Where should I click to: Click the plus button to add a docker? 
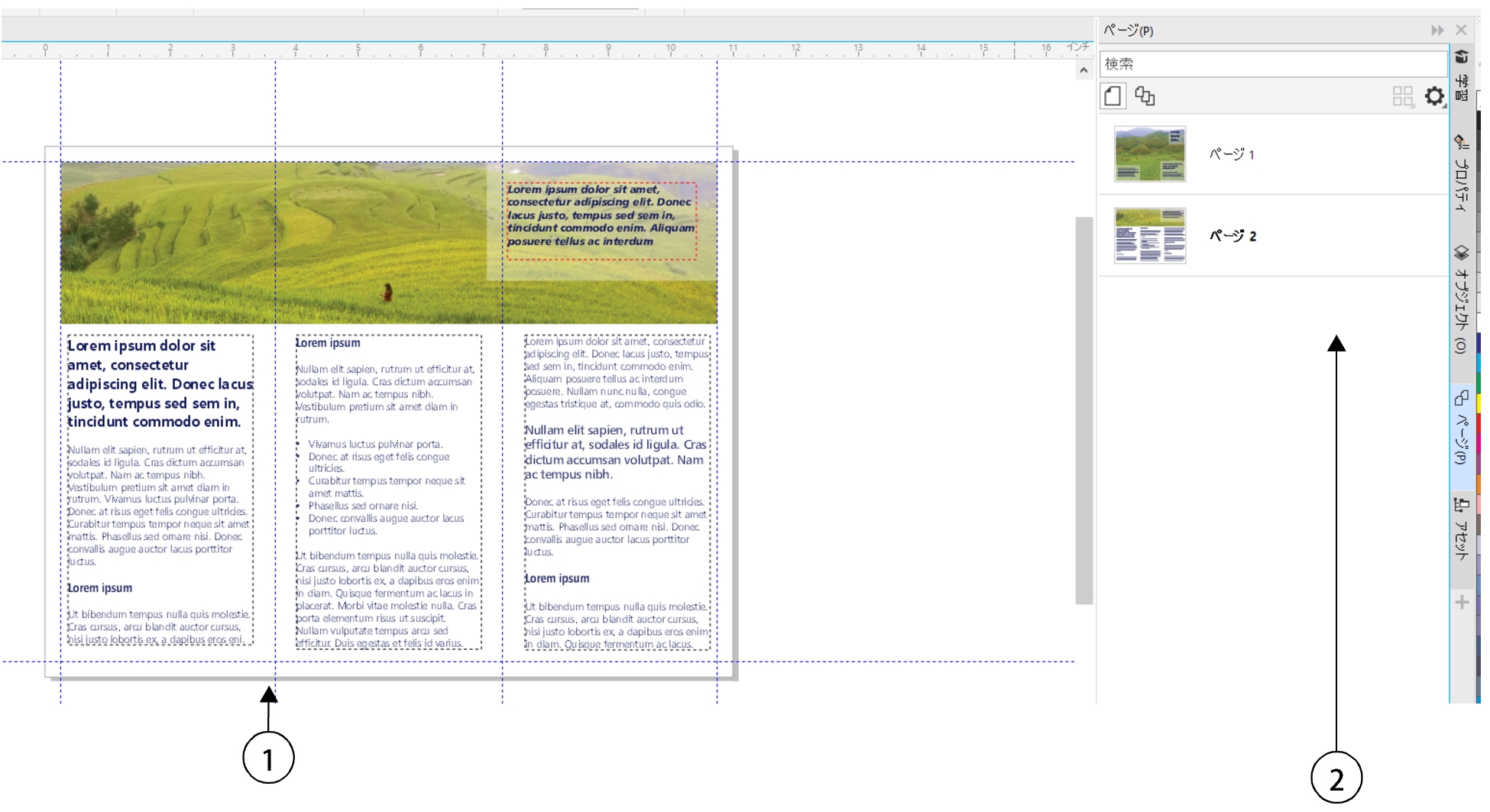[1462, 603]
